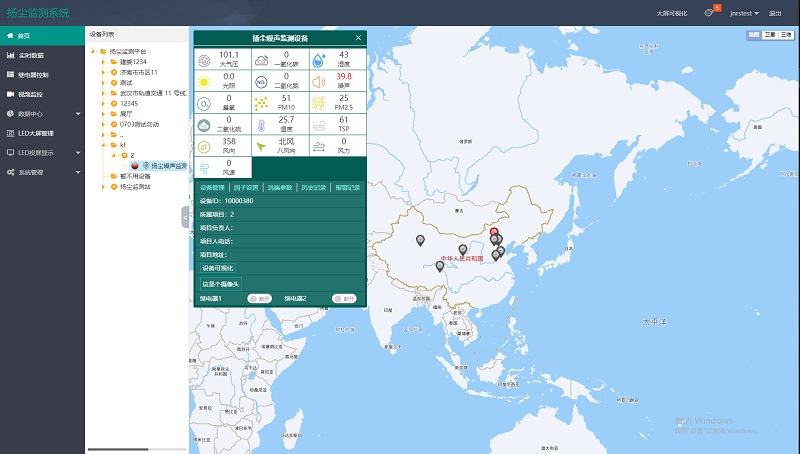Click the temperature (温度) thermometer icon
Screen dimensions: 800x454
tap(262, 125)
